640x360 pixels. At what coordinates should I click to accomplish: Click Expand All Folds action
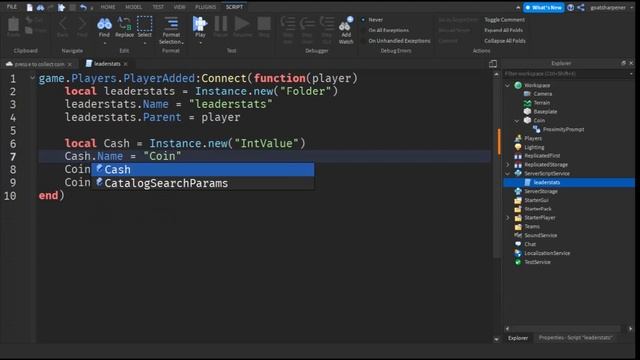coord(504,30)
